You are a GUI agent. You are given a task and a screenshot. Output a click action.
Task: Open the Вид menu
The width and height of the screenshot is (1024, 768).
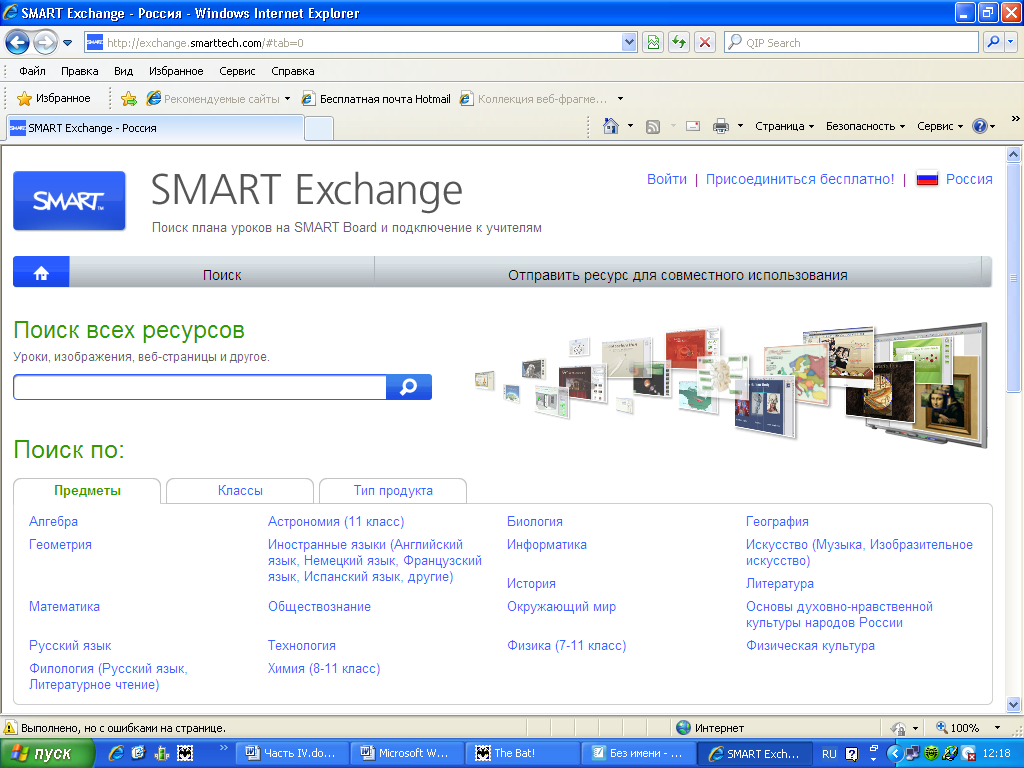tap(123, 71)
